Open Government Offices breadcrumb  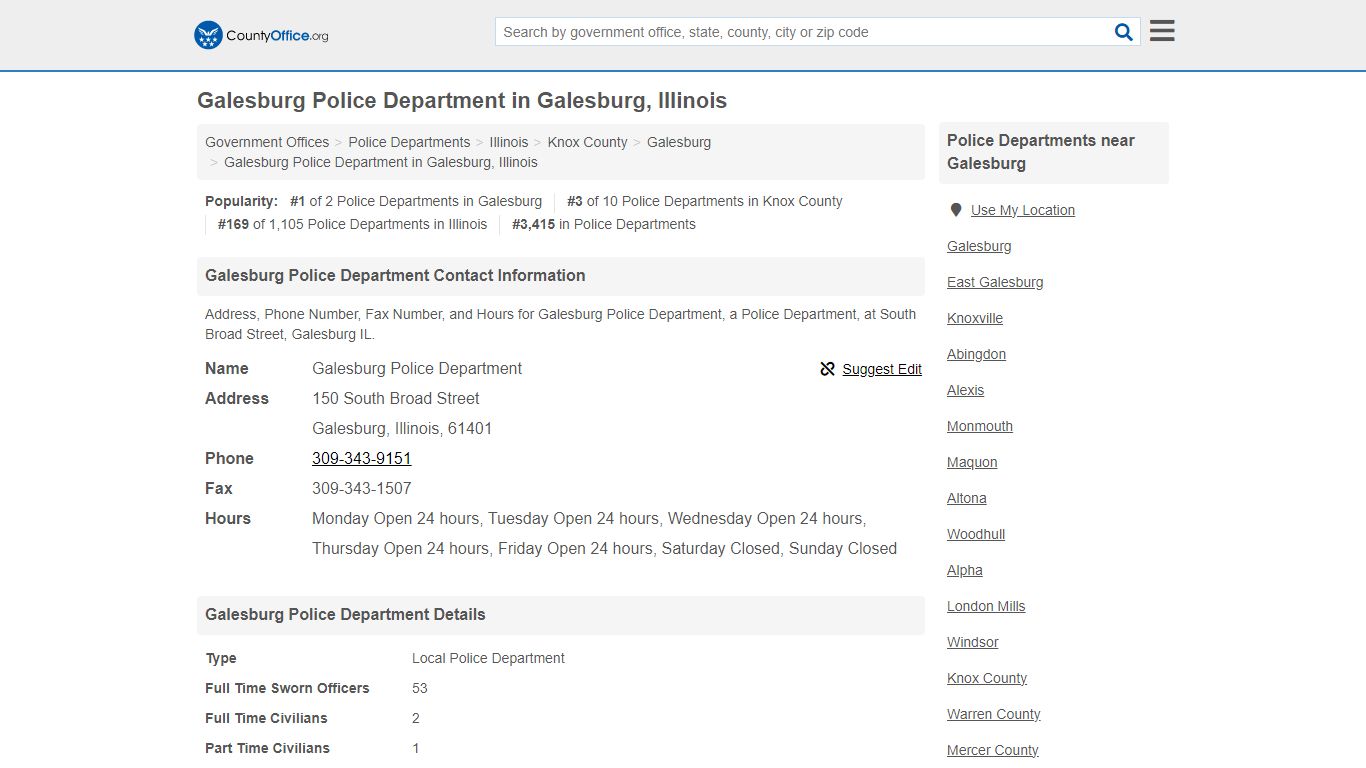[x=267, y=142]
